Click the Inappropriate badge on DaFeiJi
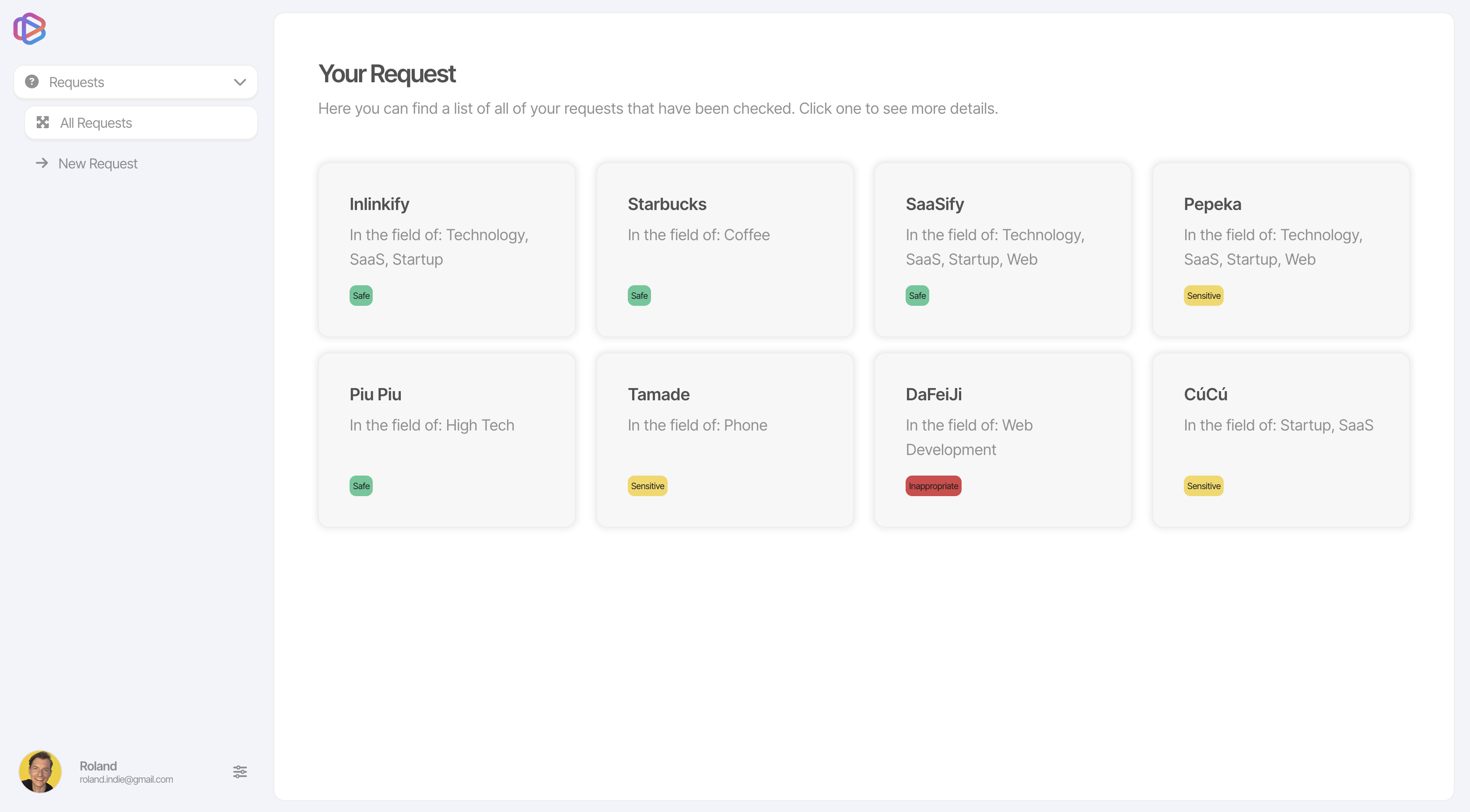Viewport: 1470px width, 812px height. coord(933,486)
